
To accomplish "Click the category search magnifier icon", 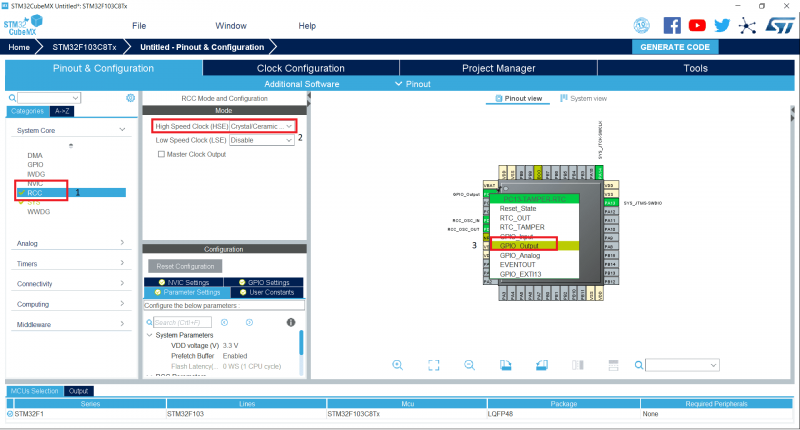I will pyautogui.click(x=12, y=98).
